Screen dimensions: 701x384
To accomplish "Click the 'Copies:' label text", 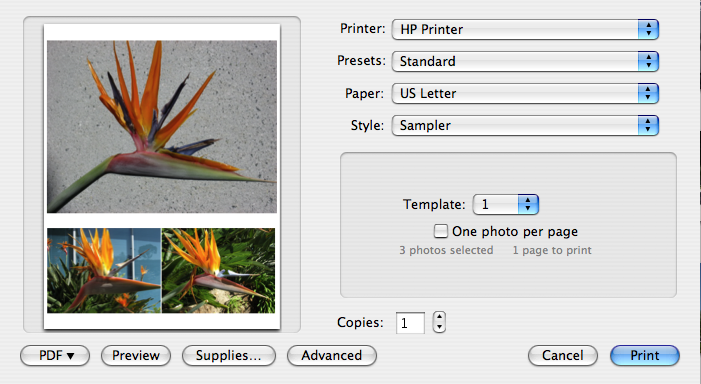I will 360,322.
